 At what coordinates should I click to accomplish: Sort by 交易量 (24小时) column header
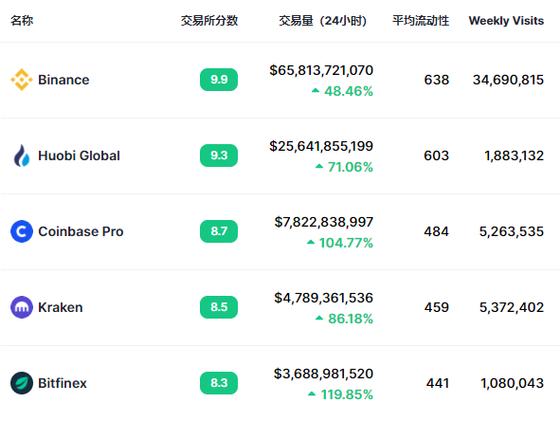tap(322, 20)
